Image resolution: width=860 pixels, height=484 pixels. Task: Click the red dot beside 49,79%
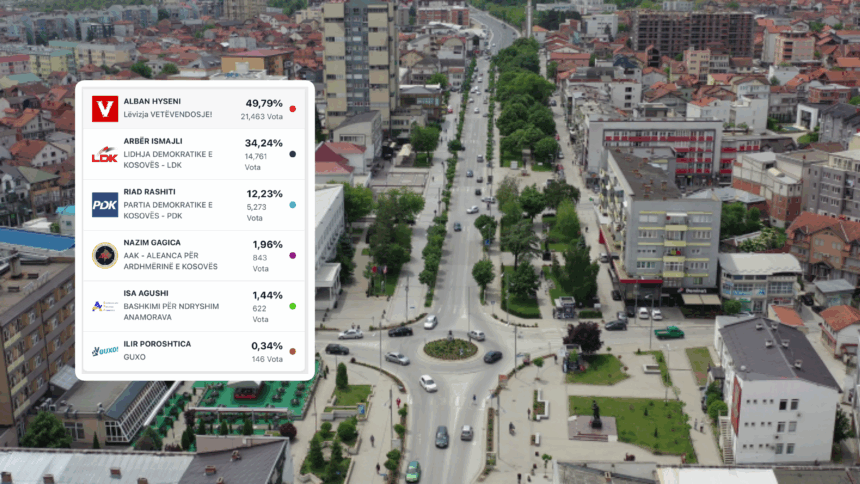click(x=292, y=108)
